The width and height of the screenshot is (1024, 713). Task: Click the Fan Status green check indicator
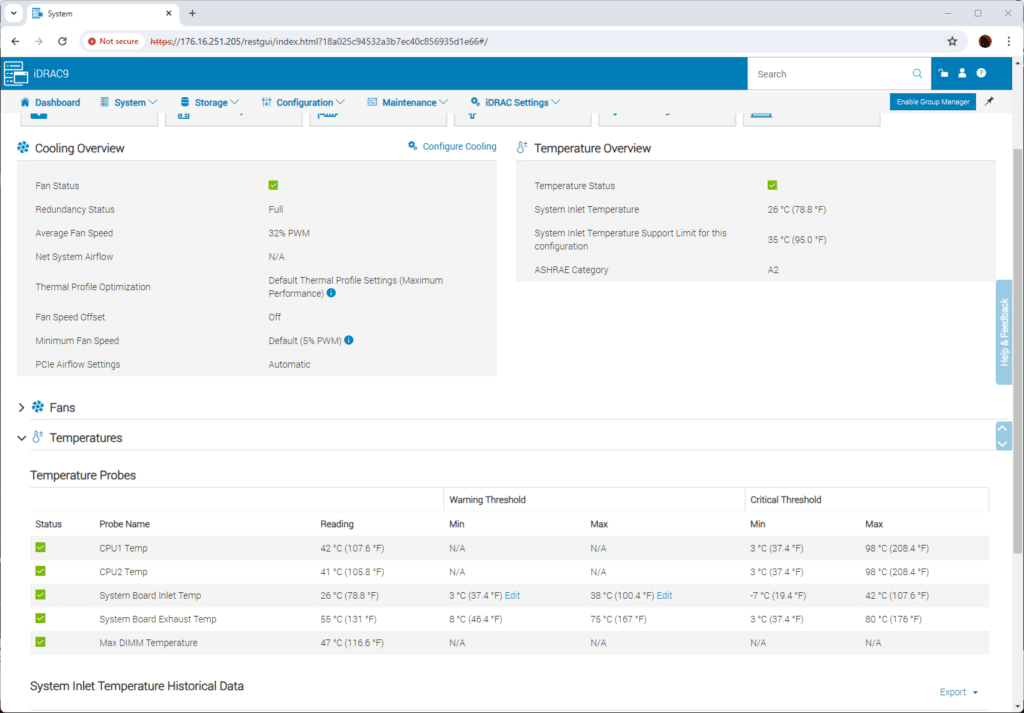[273, 185]
